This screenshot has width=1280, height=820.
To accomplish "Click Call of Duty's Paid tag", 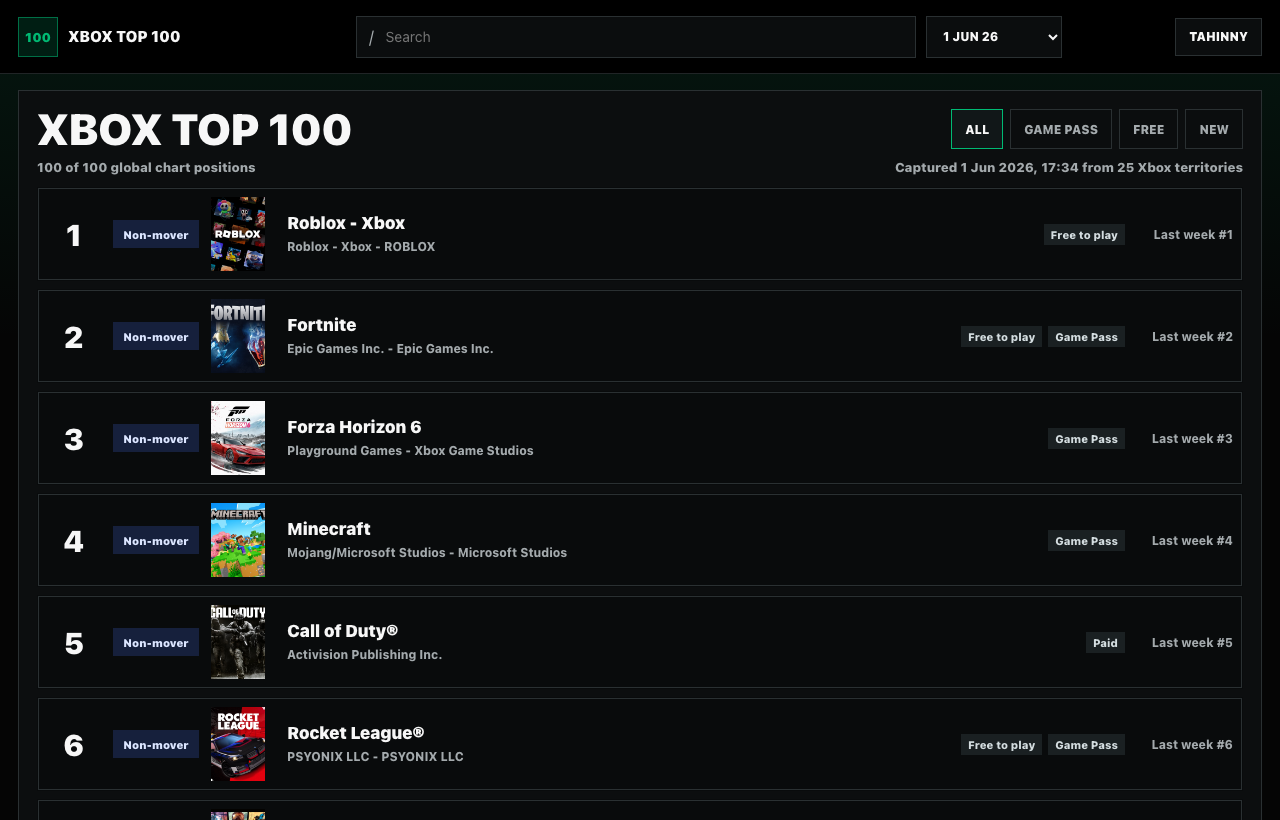I will click(1105, 643).
